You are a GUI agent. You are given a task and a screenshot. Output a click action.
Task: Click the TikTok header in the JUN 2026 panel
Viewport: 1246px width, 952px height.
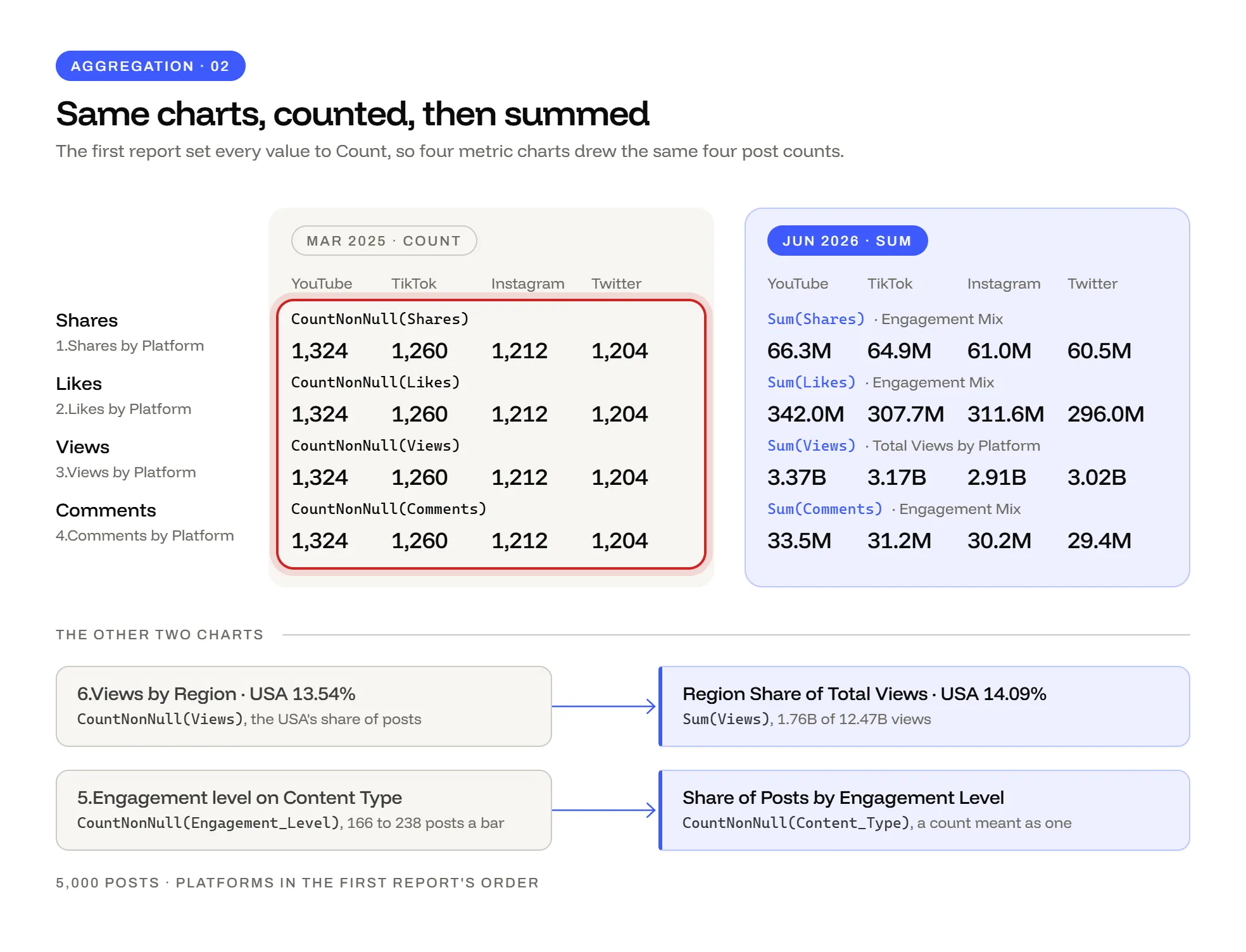point(890,284)
